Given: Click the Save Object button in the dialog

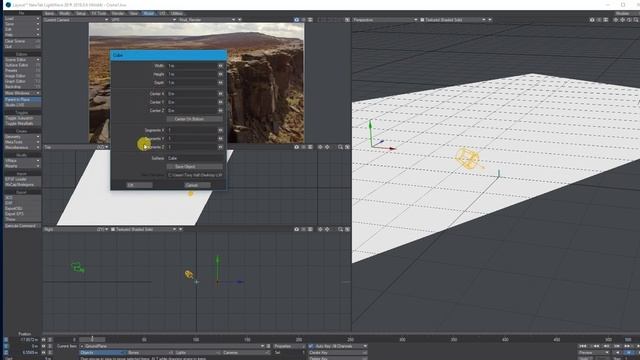Looking at the screenshot, I should [x=195, y=167].
